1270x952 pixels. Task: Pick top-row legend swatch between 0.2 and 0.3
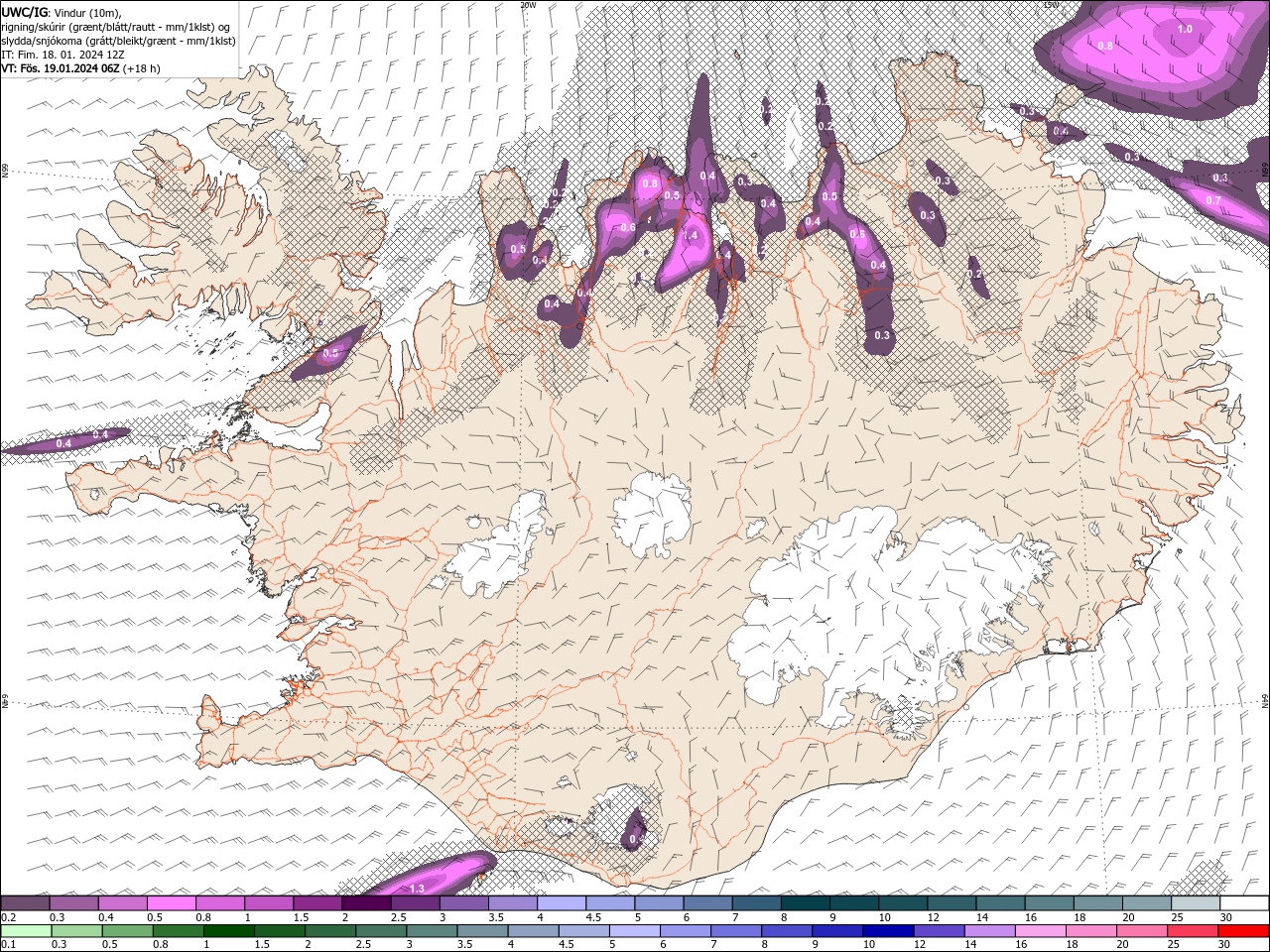[25, 903]
